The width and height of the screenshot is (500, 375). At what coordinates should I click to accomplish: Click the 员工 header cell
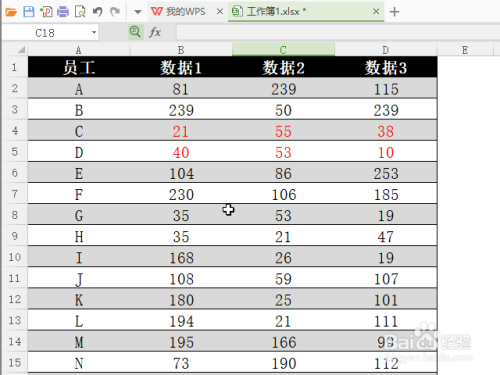tap(79, 67)
